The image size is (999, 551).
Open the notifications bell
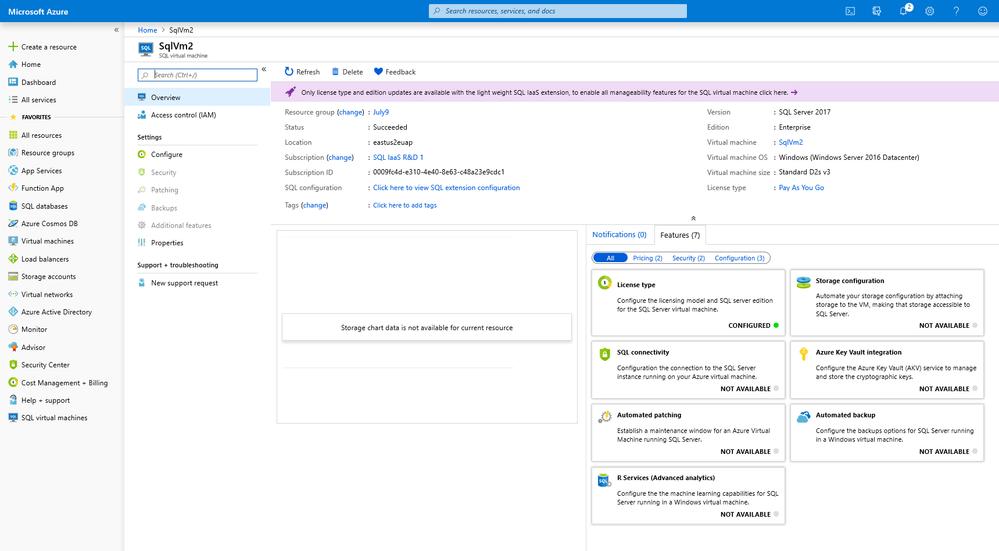point(903,11)
